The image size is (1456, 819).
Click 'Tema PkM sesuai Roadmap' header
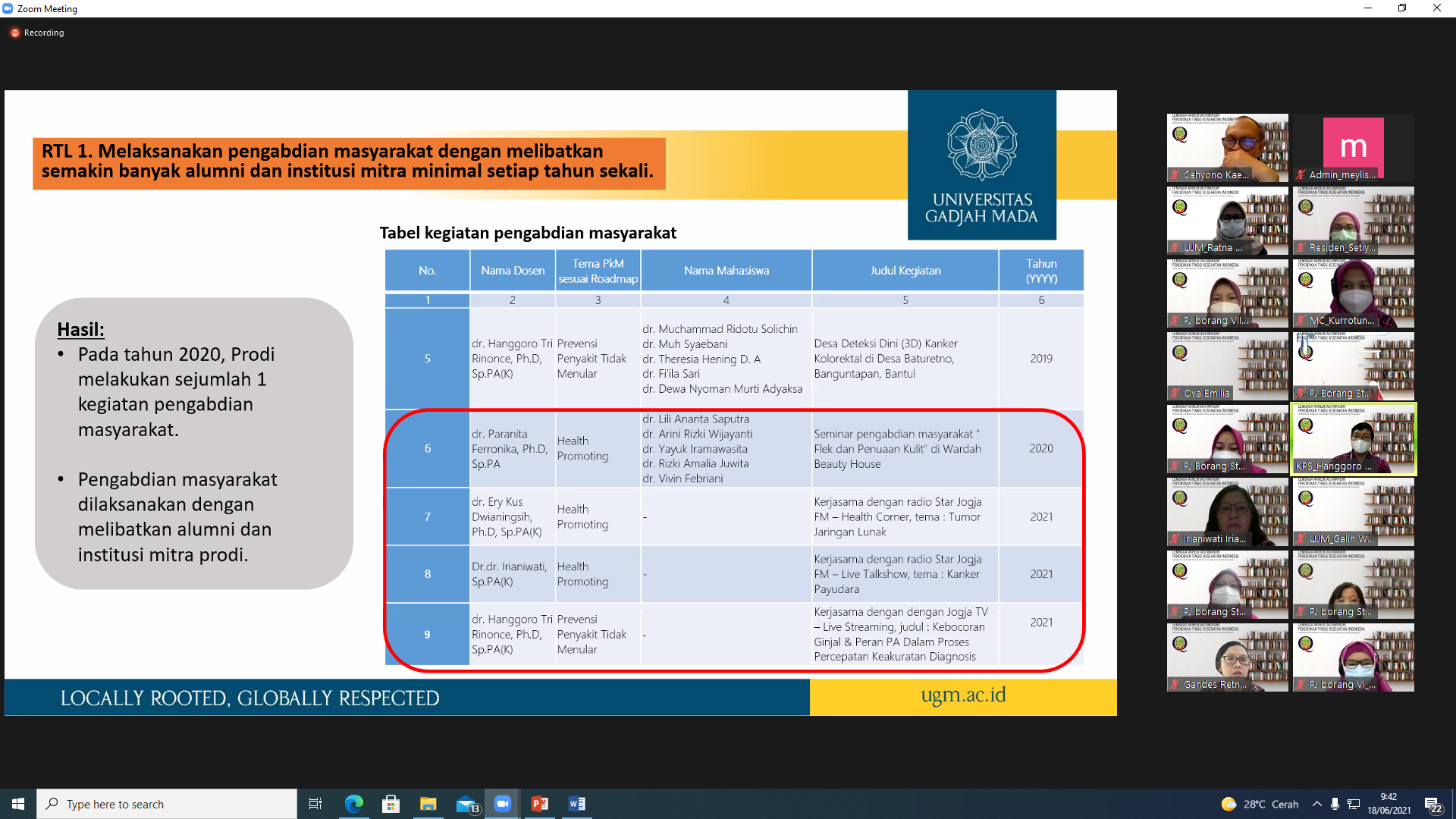click(x=598, y=271)
